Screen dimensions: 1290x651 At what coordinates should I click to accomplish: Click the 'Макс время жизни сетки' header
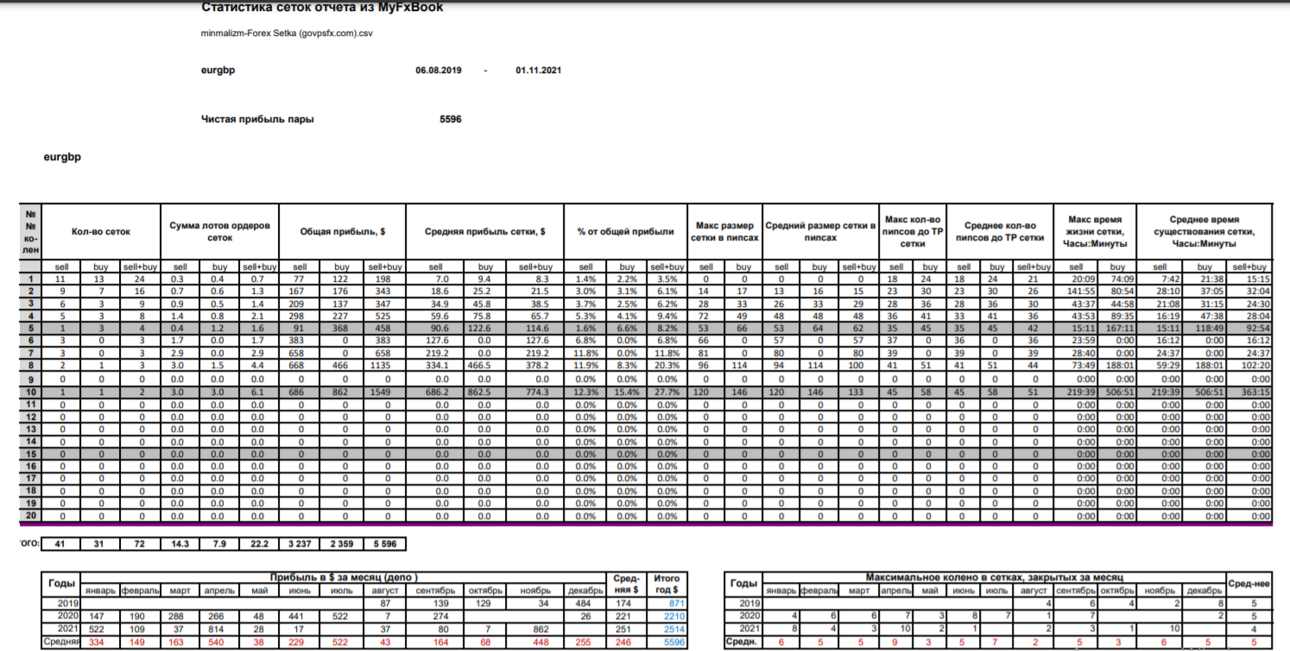click(x=1095, y=231)
